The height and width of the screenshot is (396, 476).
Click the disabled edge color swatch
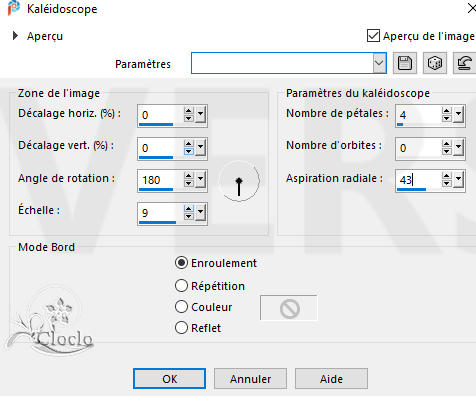coord(289,308)
